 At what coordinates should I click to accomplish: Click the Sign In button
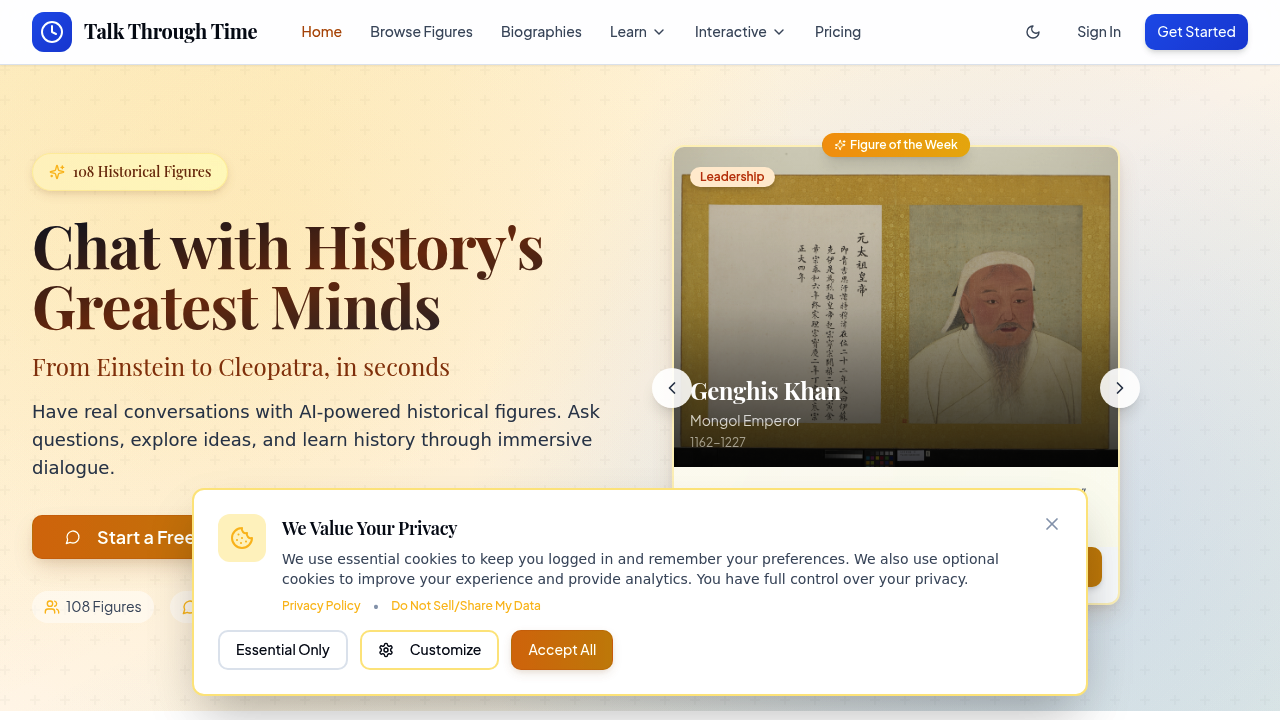(1098, 31)
